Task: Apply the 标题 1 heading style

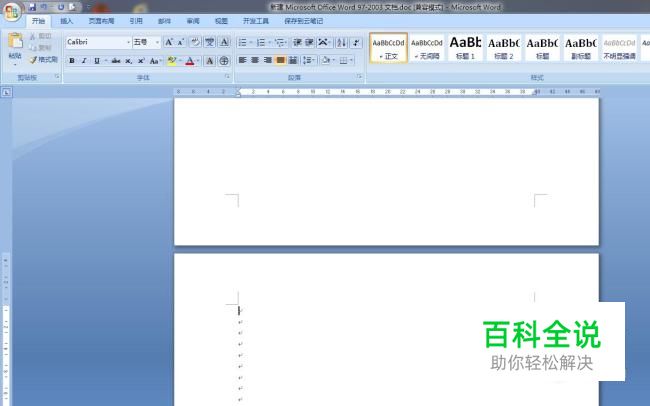Action: tap(465, 48)
